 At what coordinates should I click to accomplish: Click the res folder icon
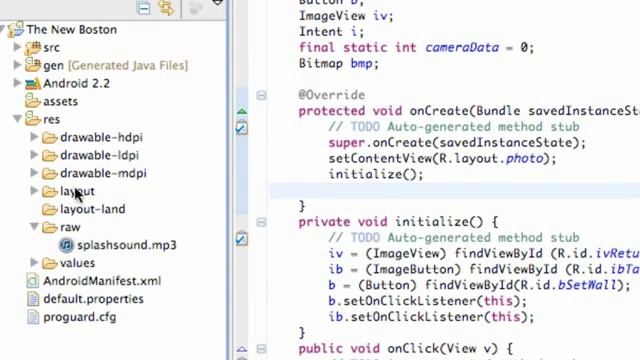click(33, 119)
